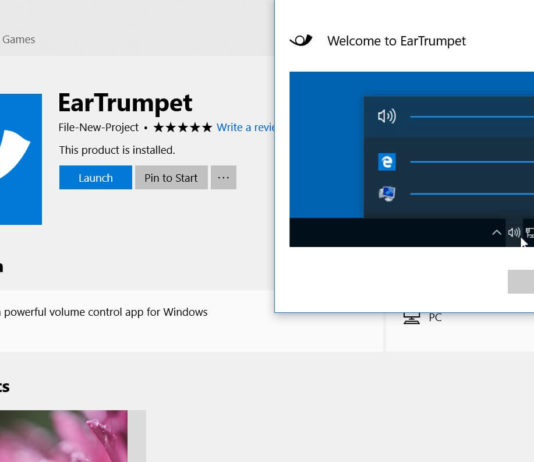Launch the EarTrumpet app
This screenshot has height=462, width=534.
coord(95,177)
